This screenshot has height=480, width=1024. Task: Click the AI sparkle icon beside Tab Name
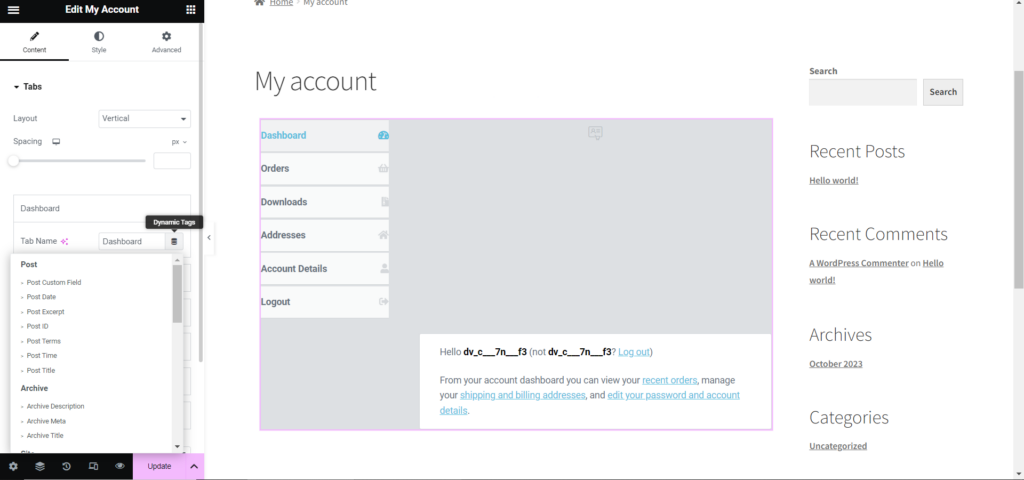(65, 242)
